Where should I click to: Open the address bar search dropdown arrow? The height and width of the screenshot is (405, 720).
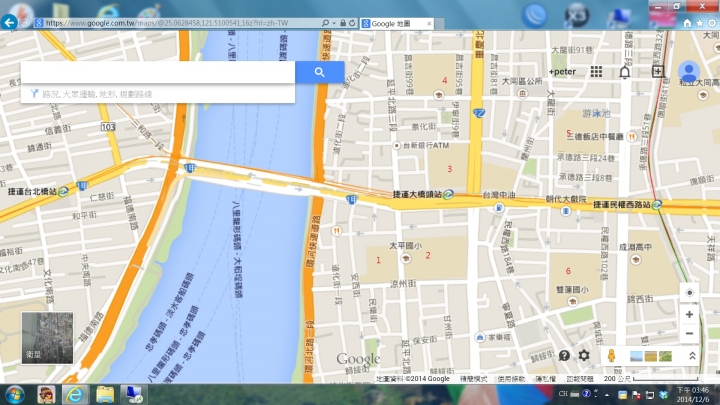(x=334, y=23)
